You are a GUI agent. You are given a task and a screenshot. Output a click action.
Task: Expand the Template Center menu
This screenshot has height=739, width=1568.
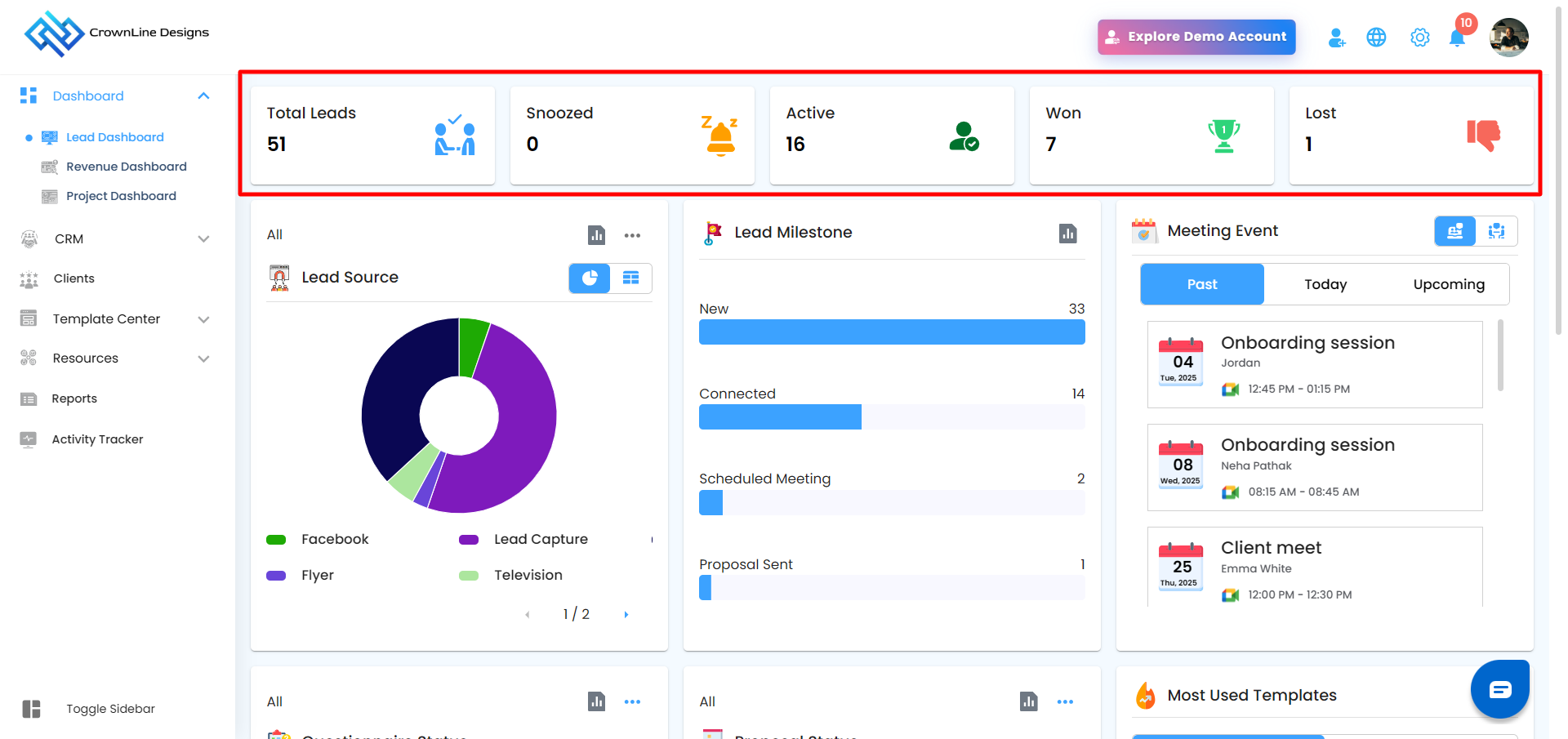point(203,319)
